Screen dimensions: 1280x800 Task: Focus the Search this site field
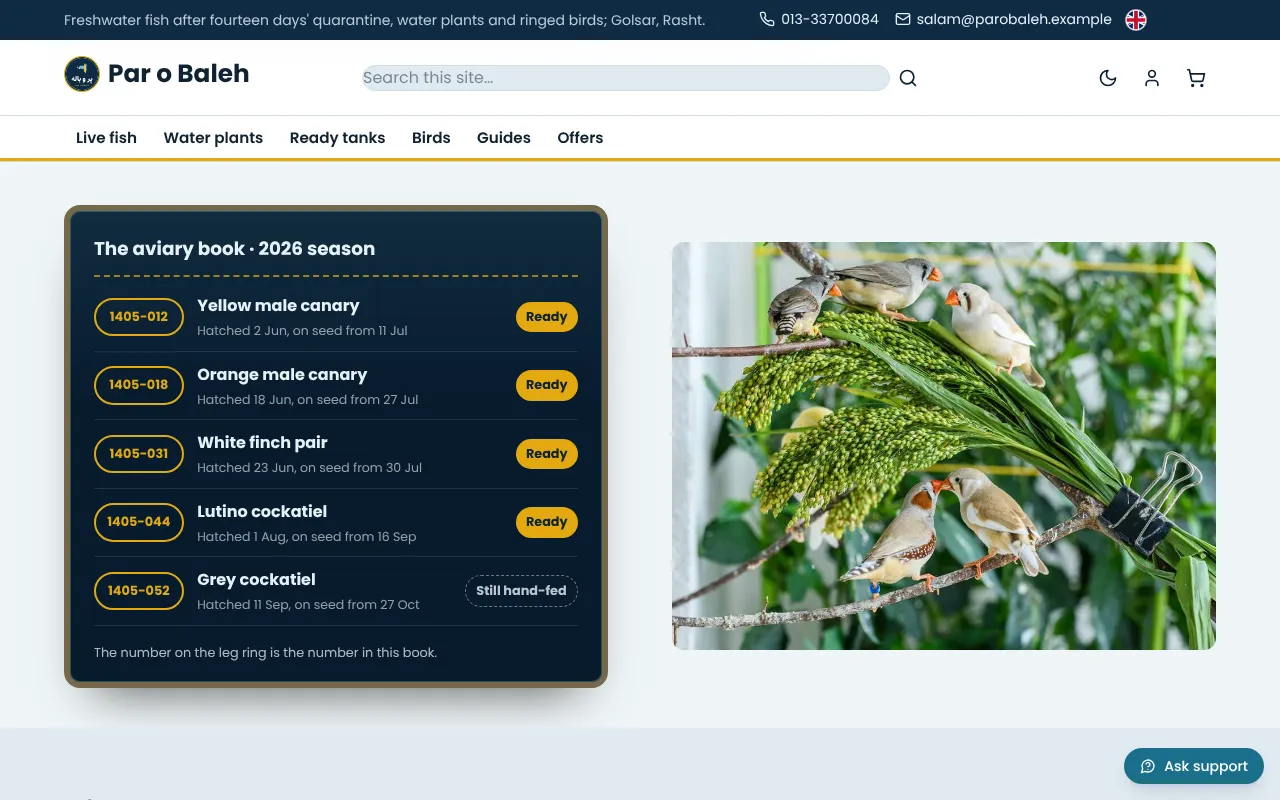click(626, 78)
